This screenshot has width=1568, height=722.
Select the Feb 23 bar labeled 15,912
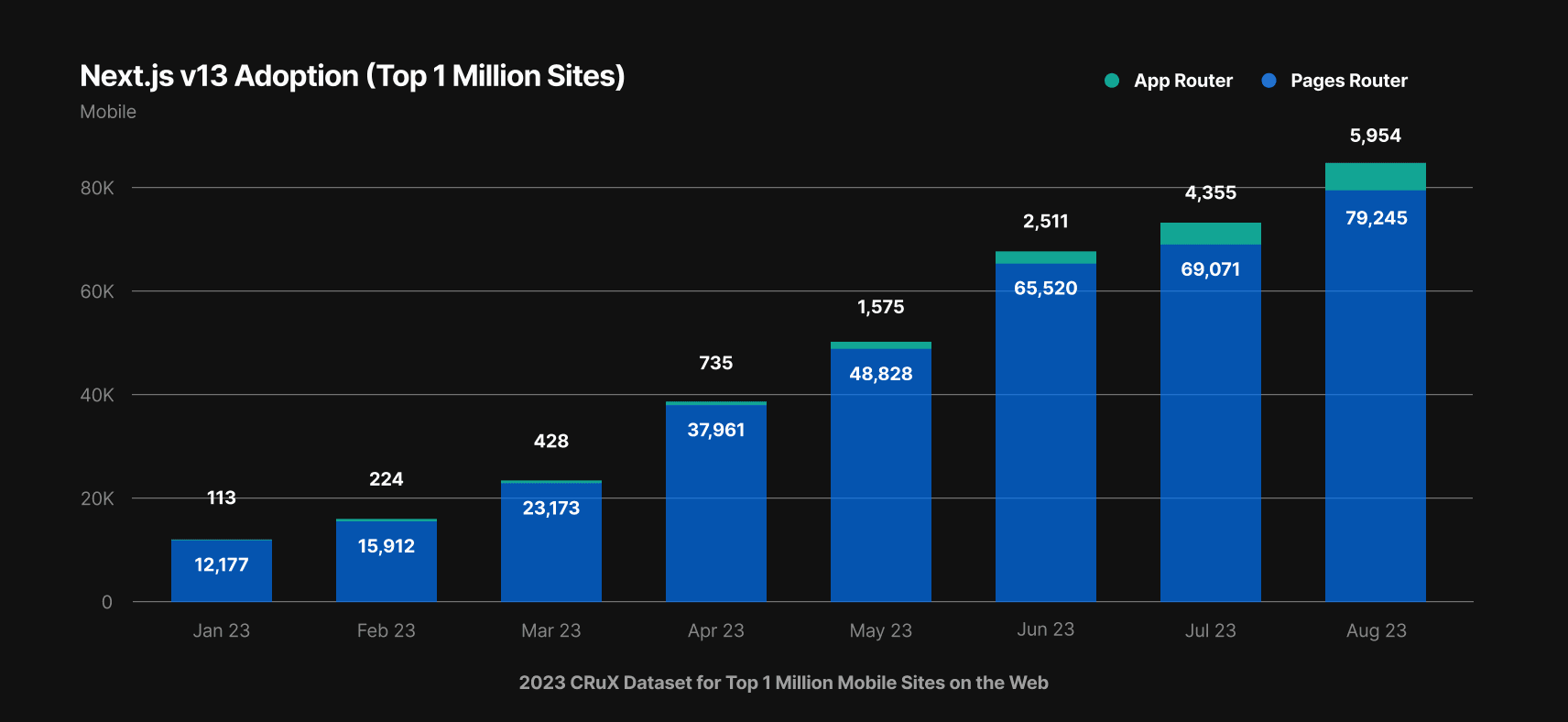(387, 562)
